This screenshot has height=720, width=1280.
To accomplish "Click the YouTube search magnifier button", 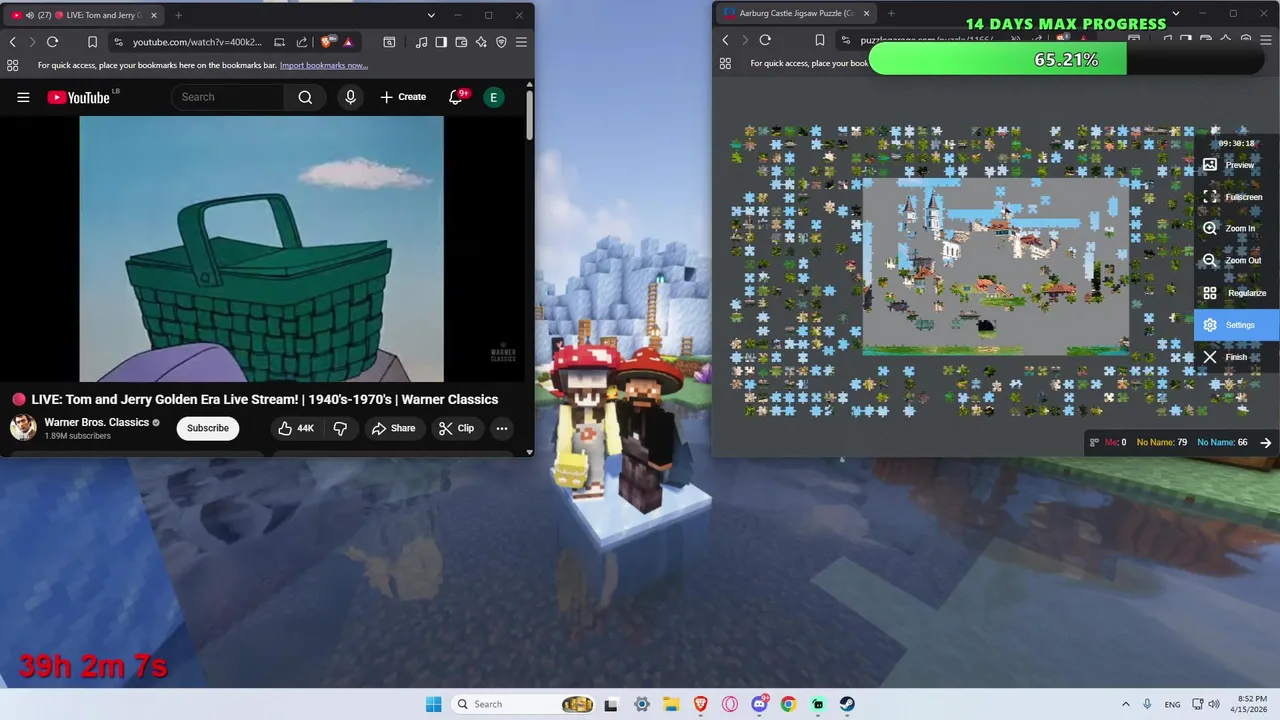I will [x=305, y=97].
